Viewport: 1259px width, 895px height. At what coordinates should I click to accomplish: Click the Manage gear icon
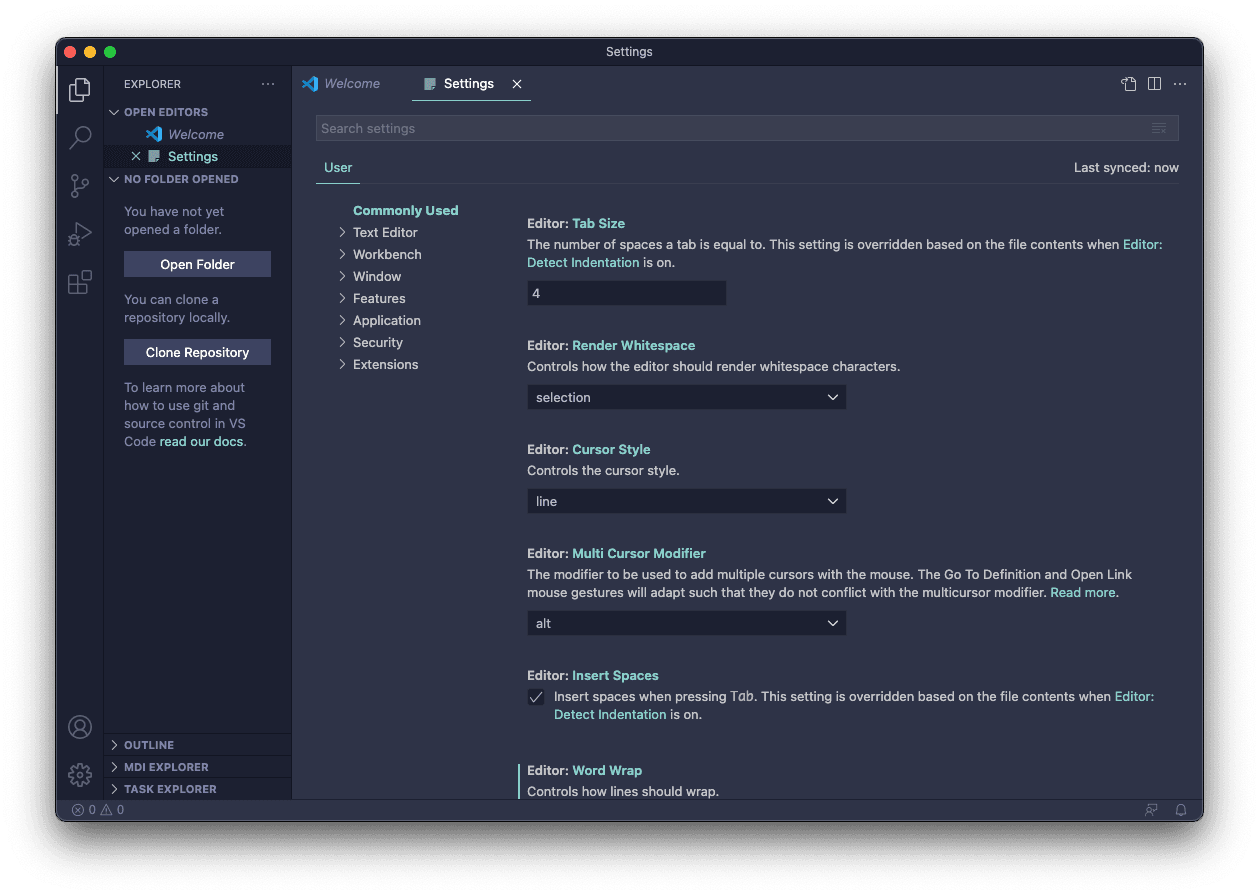[80, 775]
